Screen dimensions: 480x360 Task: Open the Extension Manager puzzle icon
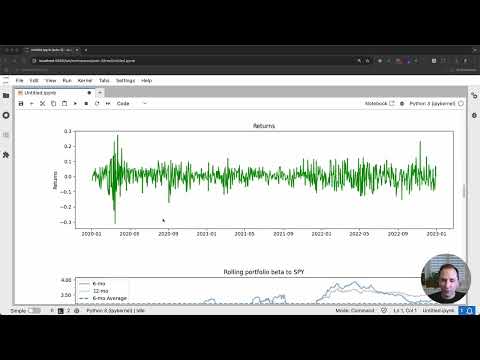(6, 155)
